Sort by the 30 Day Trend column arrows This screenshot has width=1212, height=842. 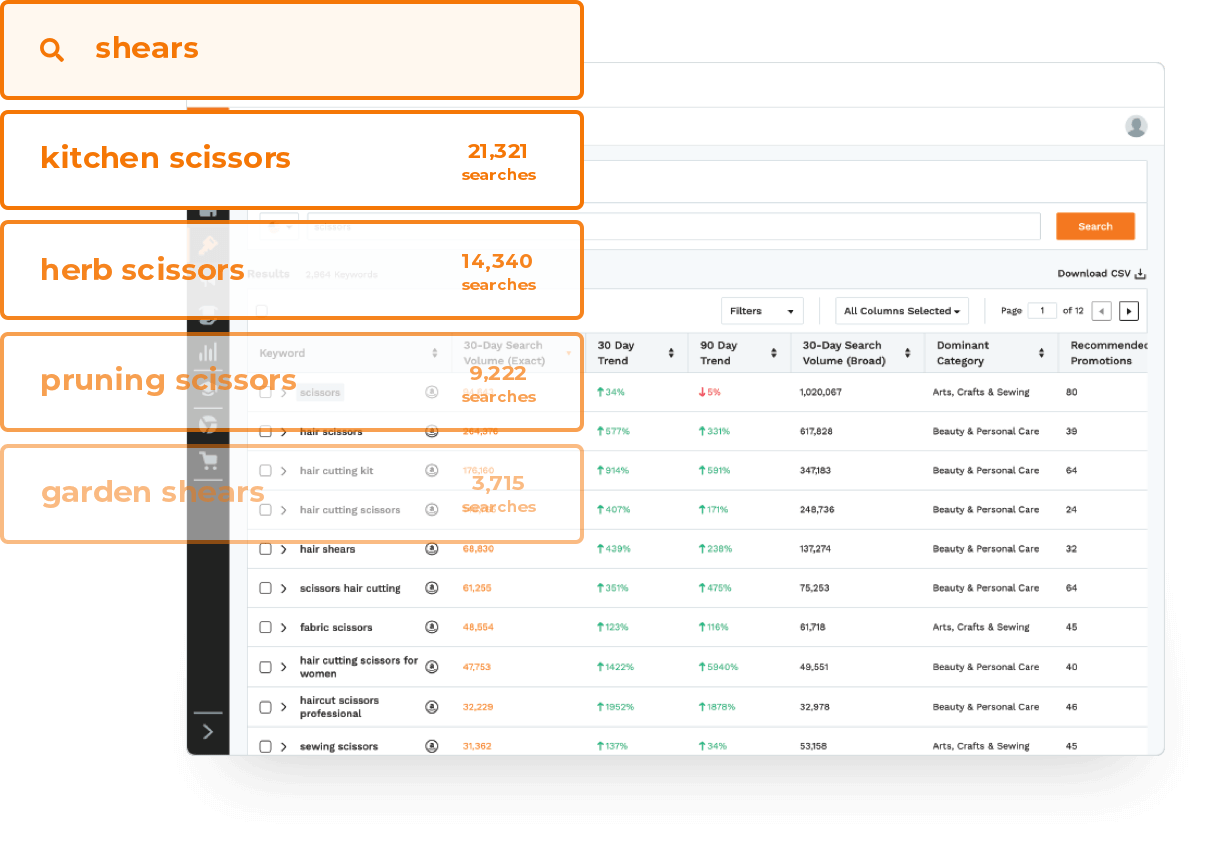click(671, 353)
